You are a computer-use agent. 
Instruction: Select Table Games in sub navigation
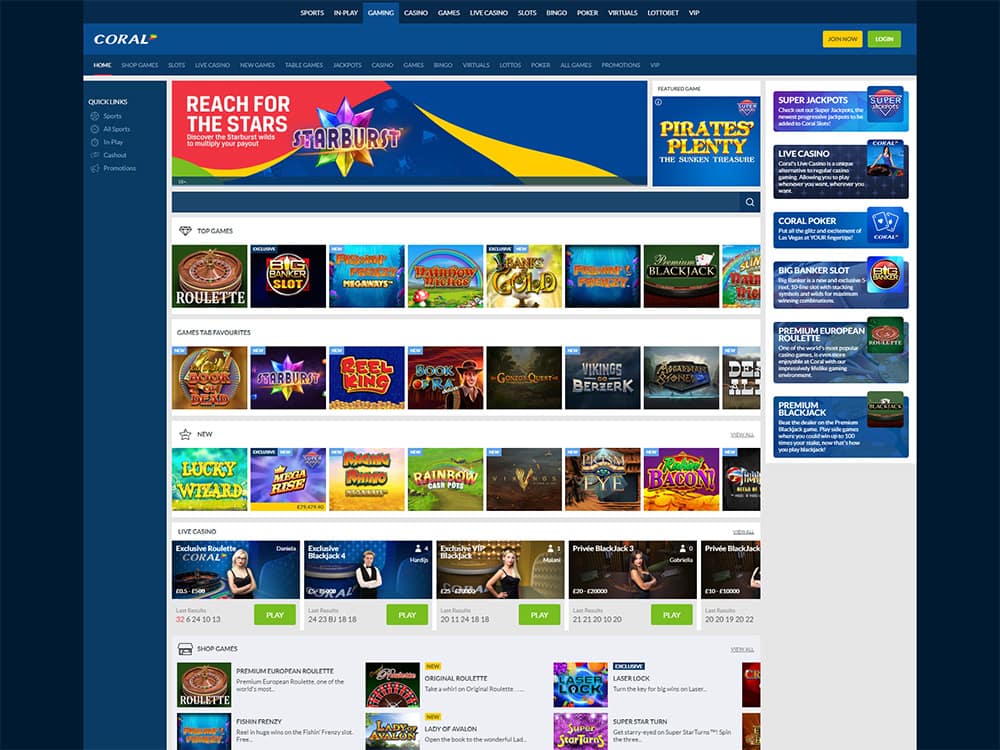click(x=304, y=65)
